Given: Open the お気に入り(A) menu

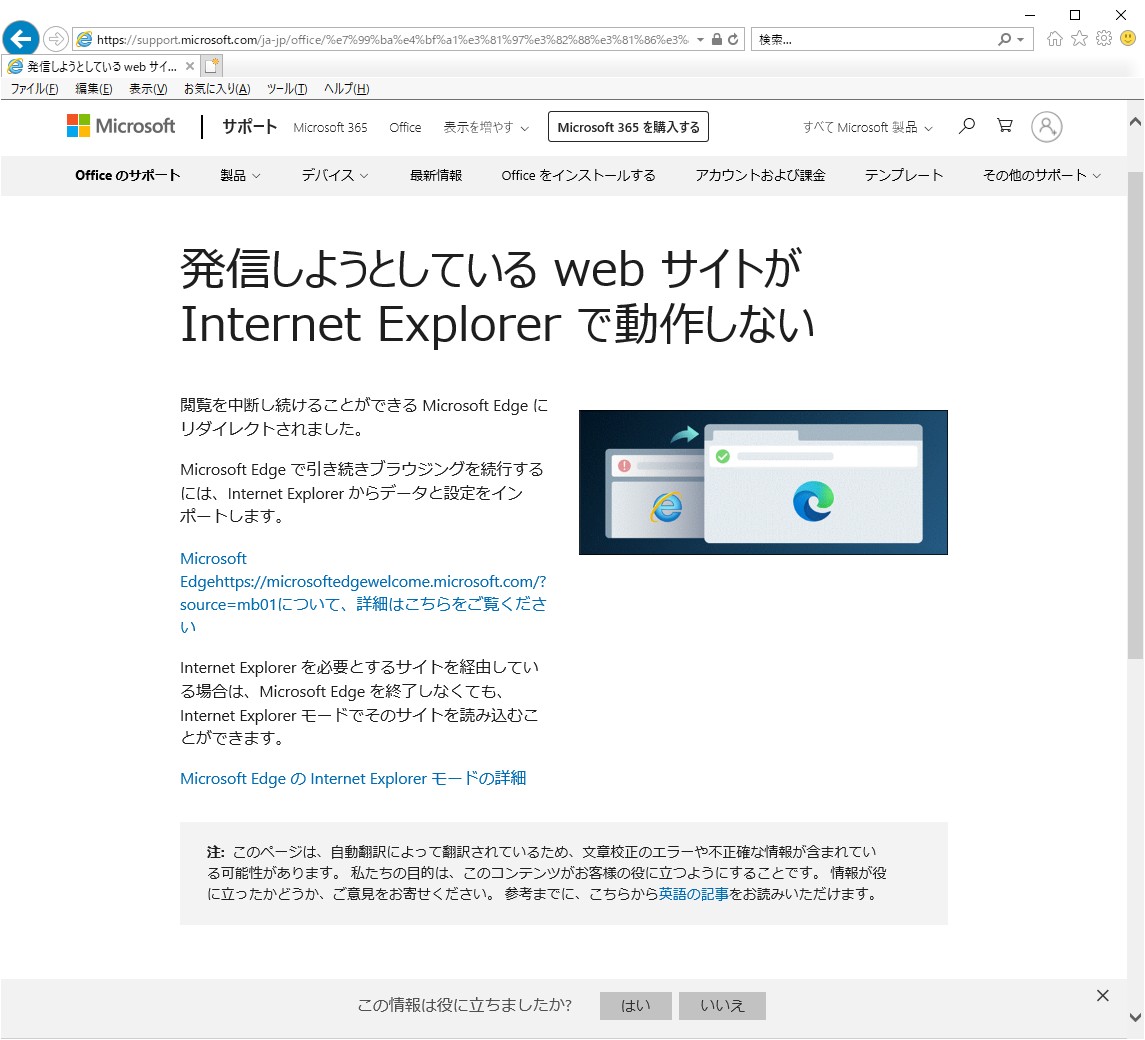Looking at the screenshot, I should 217,89.
